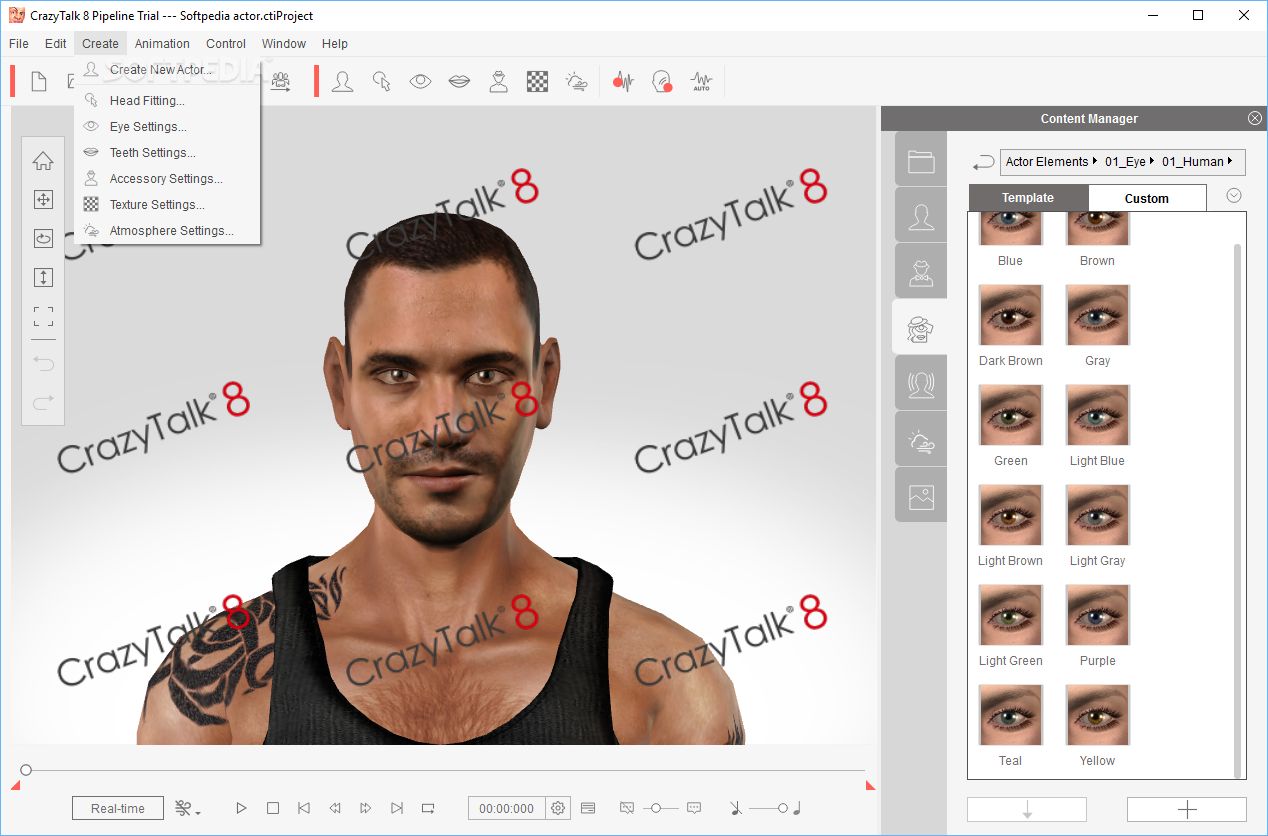The width and height of the screenshot is (1268, 836).
Task: Open the Project folder tab in Content Manager
Action: pos(921,160)
